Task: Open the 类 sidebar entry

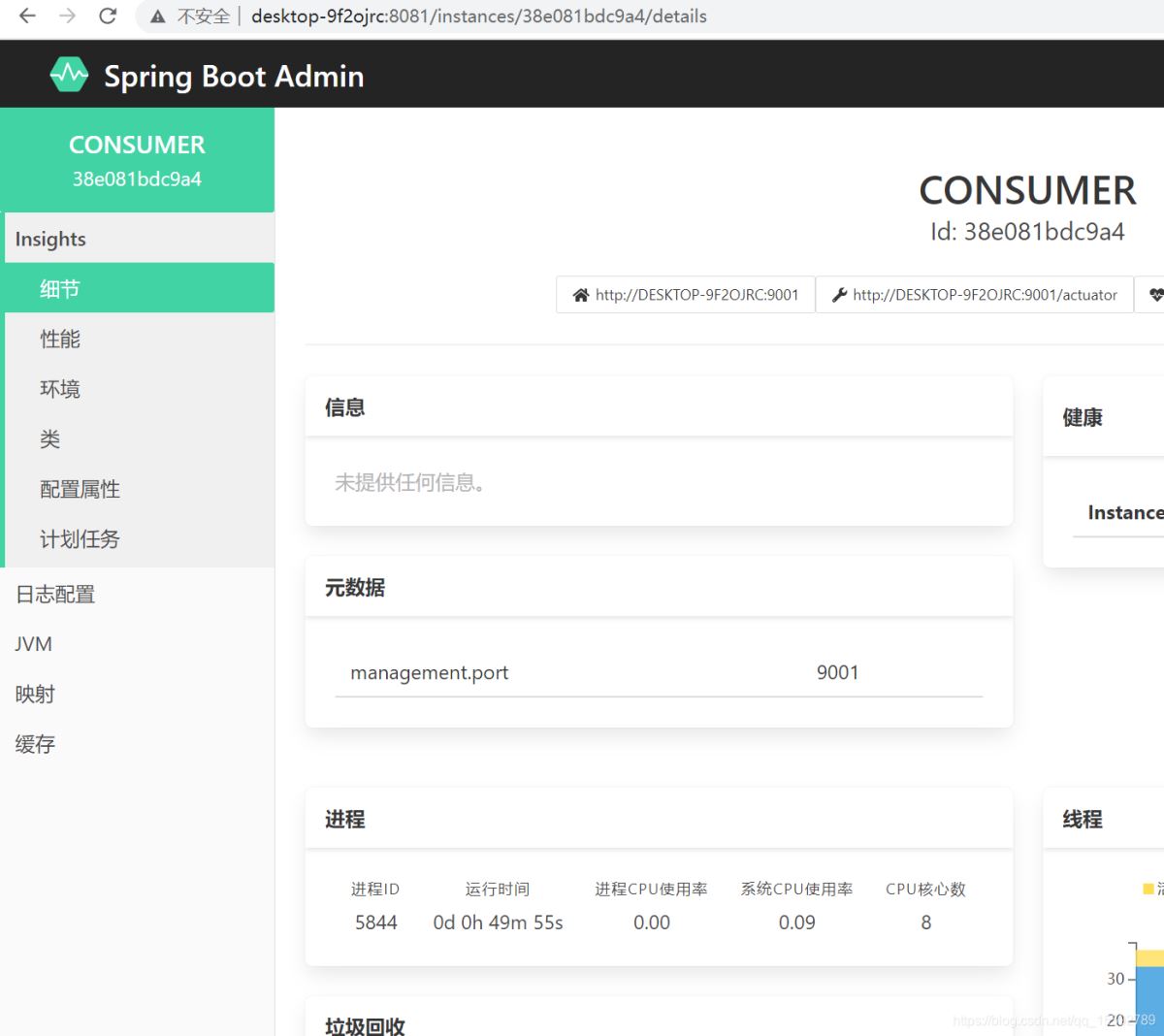Action: click(x=49, y=439)
